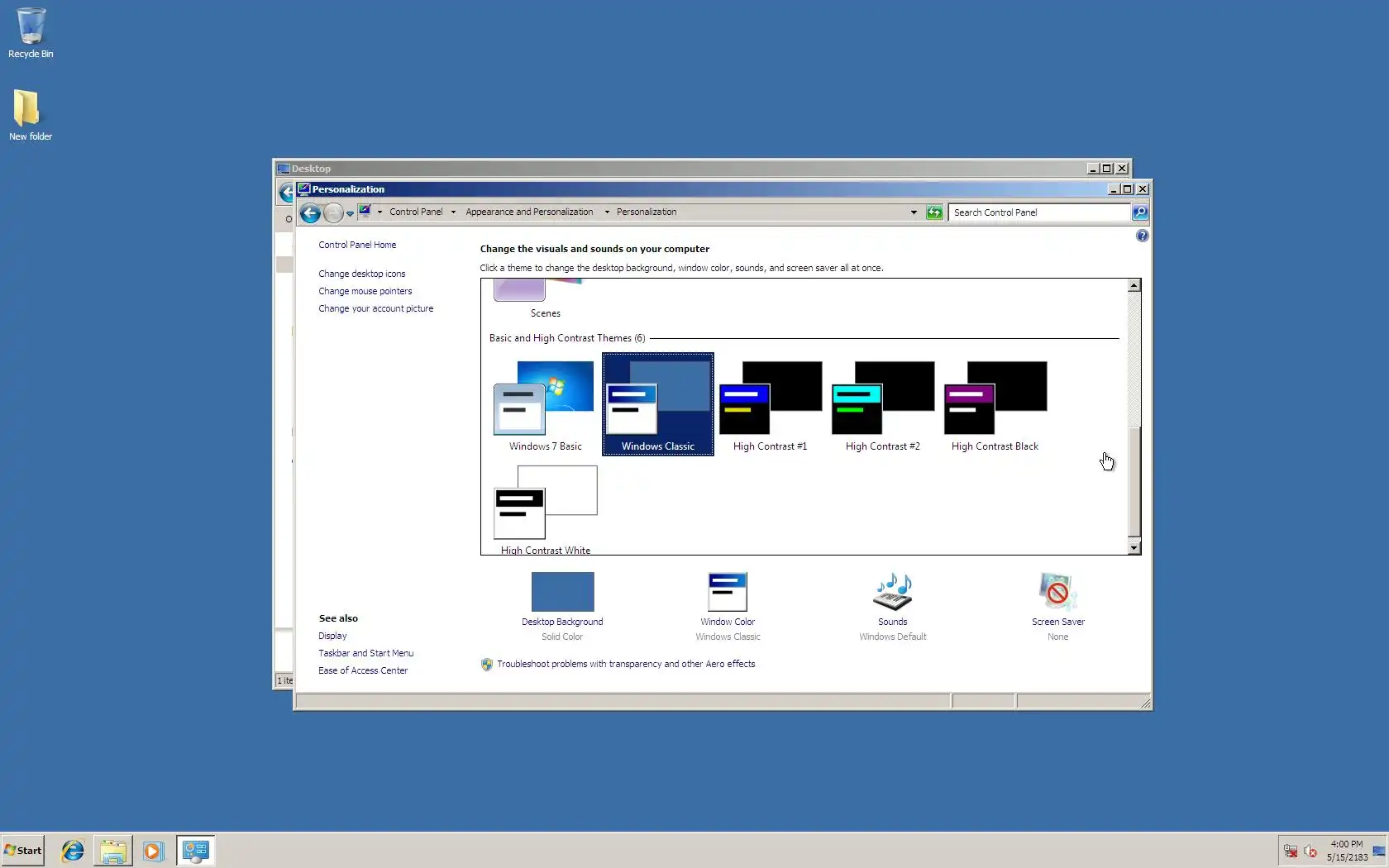The width and height of the screenshot is (1389, 868).
Task: Click the Search Control Panel field
Action: coord(1039,212)
